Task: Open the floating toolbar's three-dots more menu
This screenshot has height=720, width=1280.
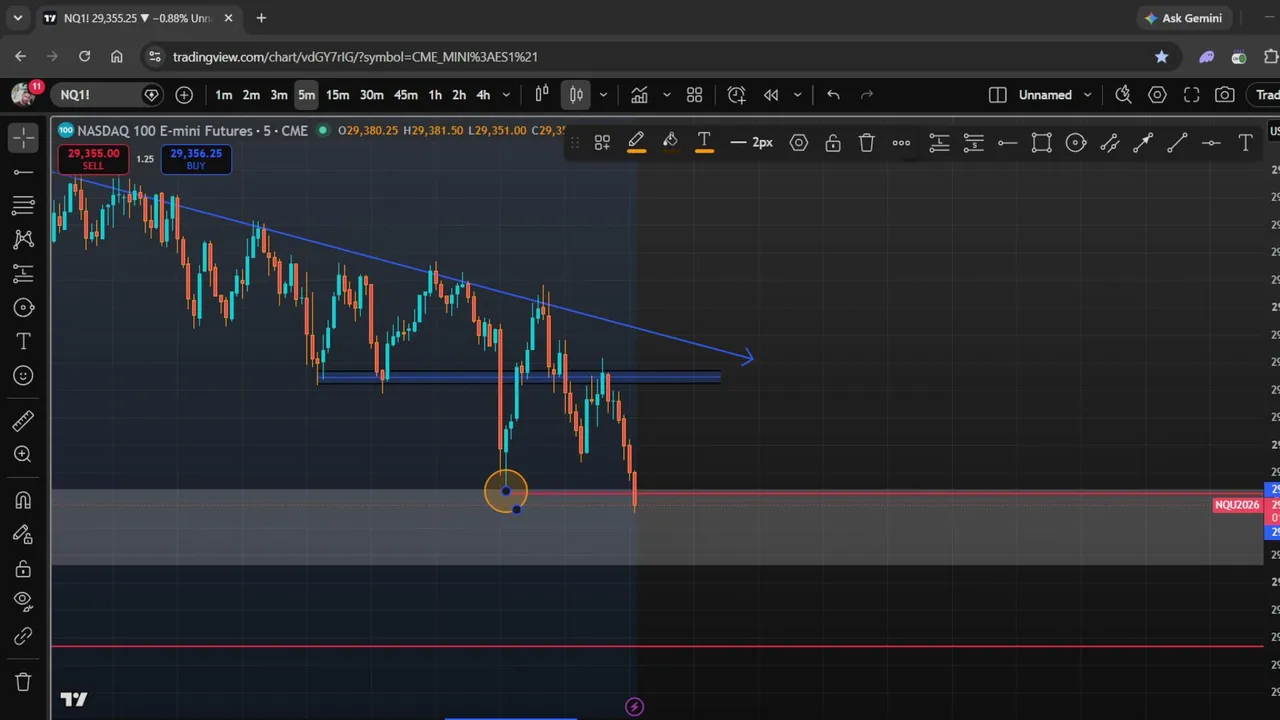Action: (901, 143)
